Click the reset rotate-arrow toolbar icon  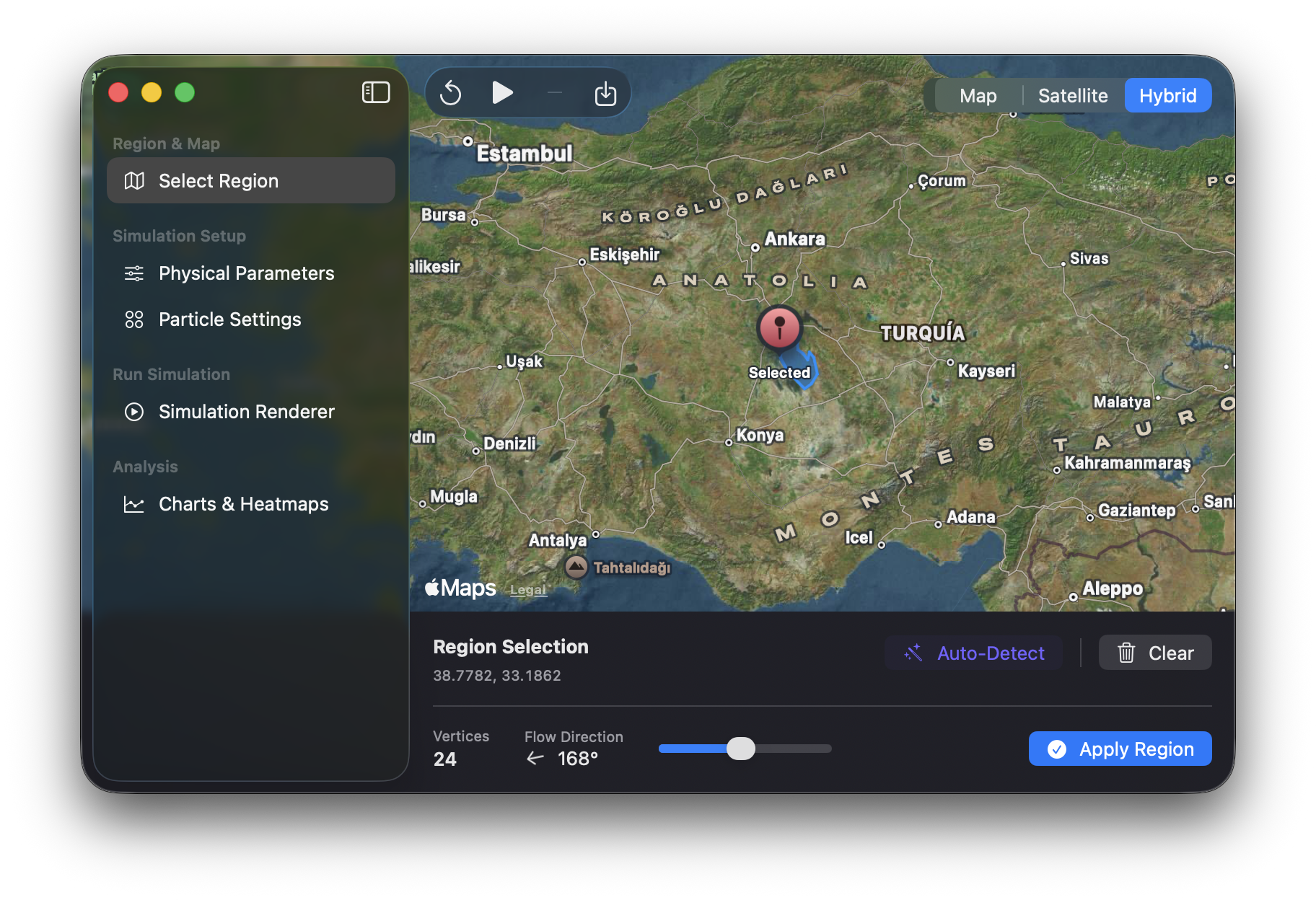point(451,93)
